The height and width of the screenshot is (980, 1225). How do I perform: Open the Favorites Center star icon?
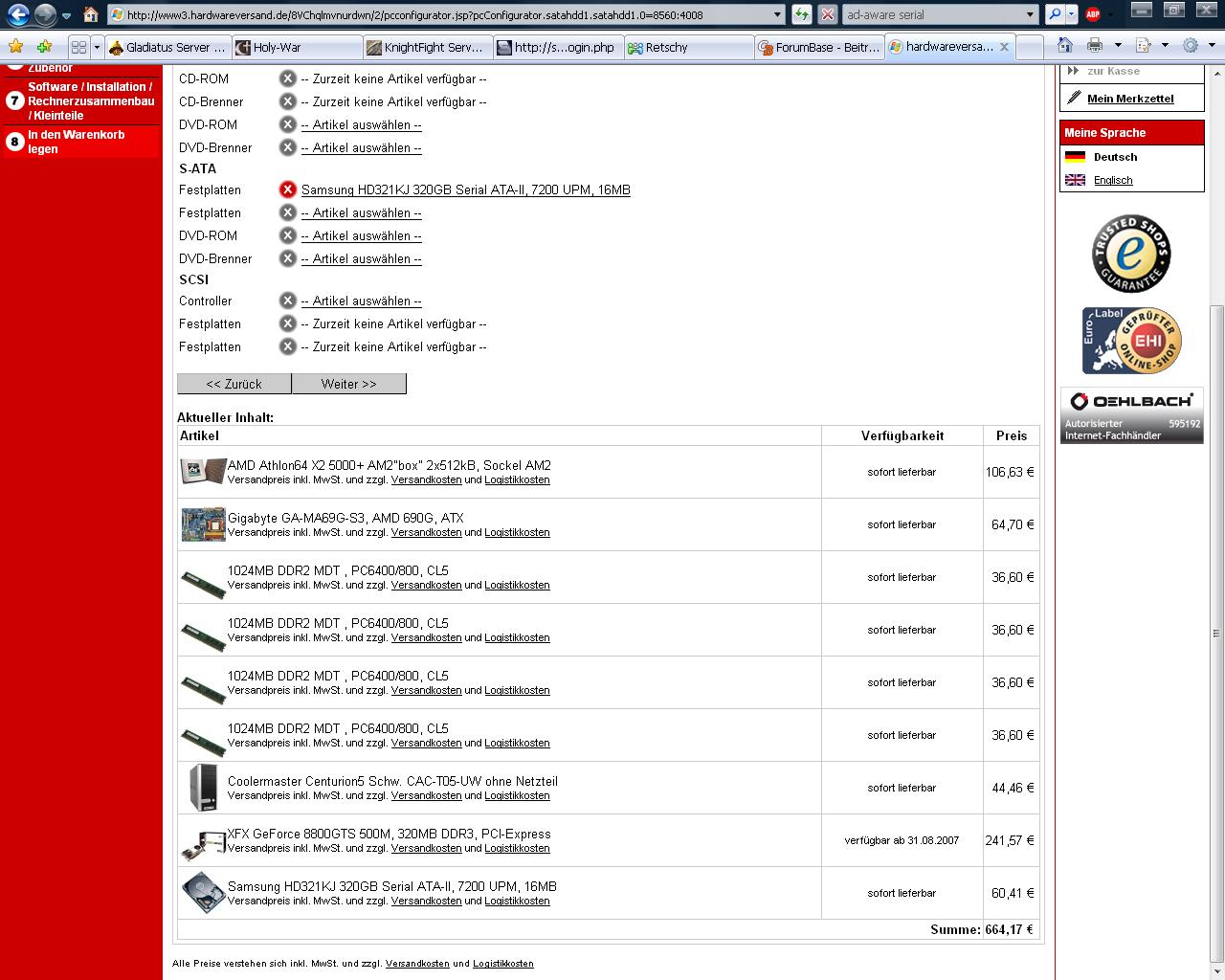tap(15, 46)
